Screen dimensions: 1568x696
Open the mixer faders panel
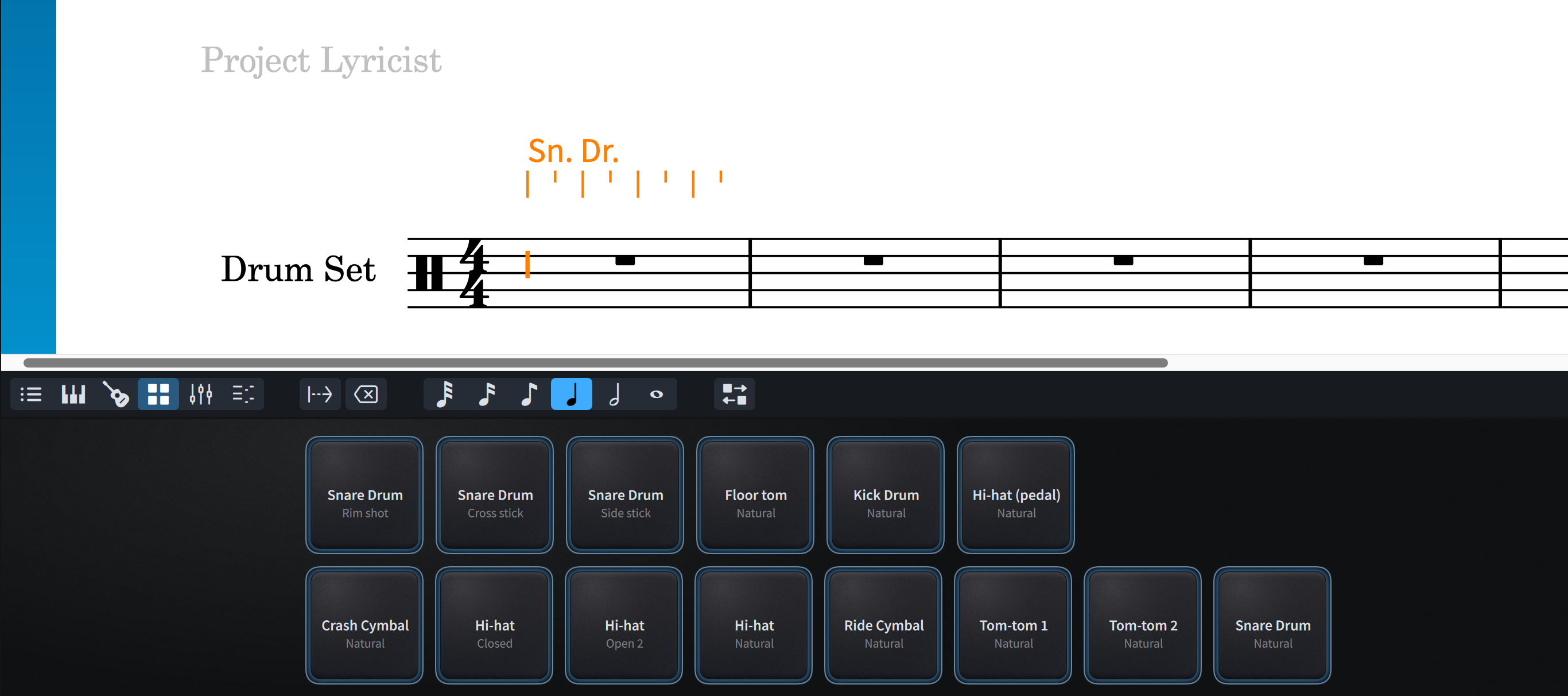[x=200, y=394]
